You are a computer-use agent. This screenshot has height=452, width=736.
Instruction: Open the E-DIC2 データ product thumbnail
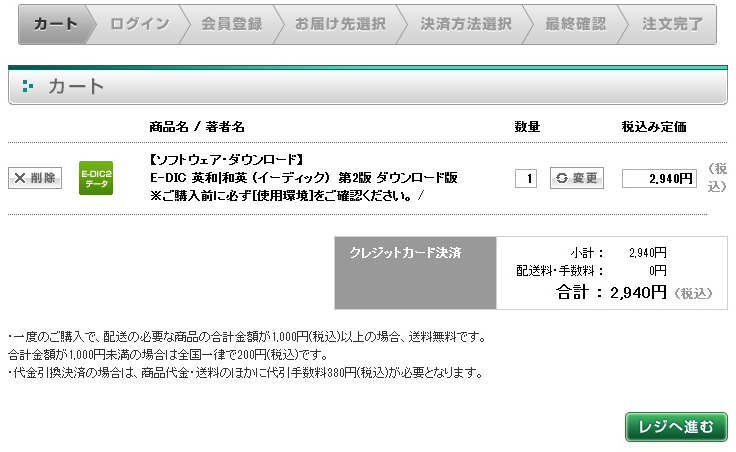click(x=96, y=178)
